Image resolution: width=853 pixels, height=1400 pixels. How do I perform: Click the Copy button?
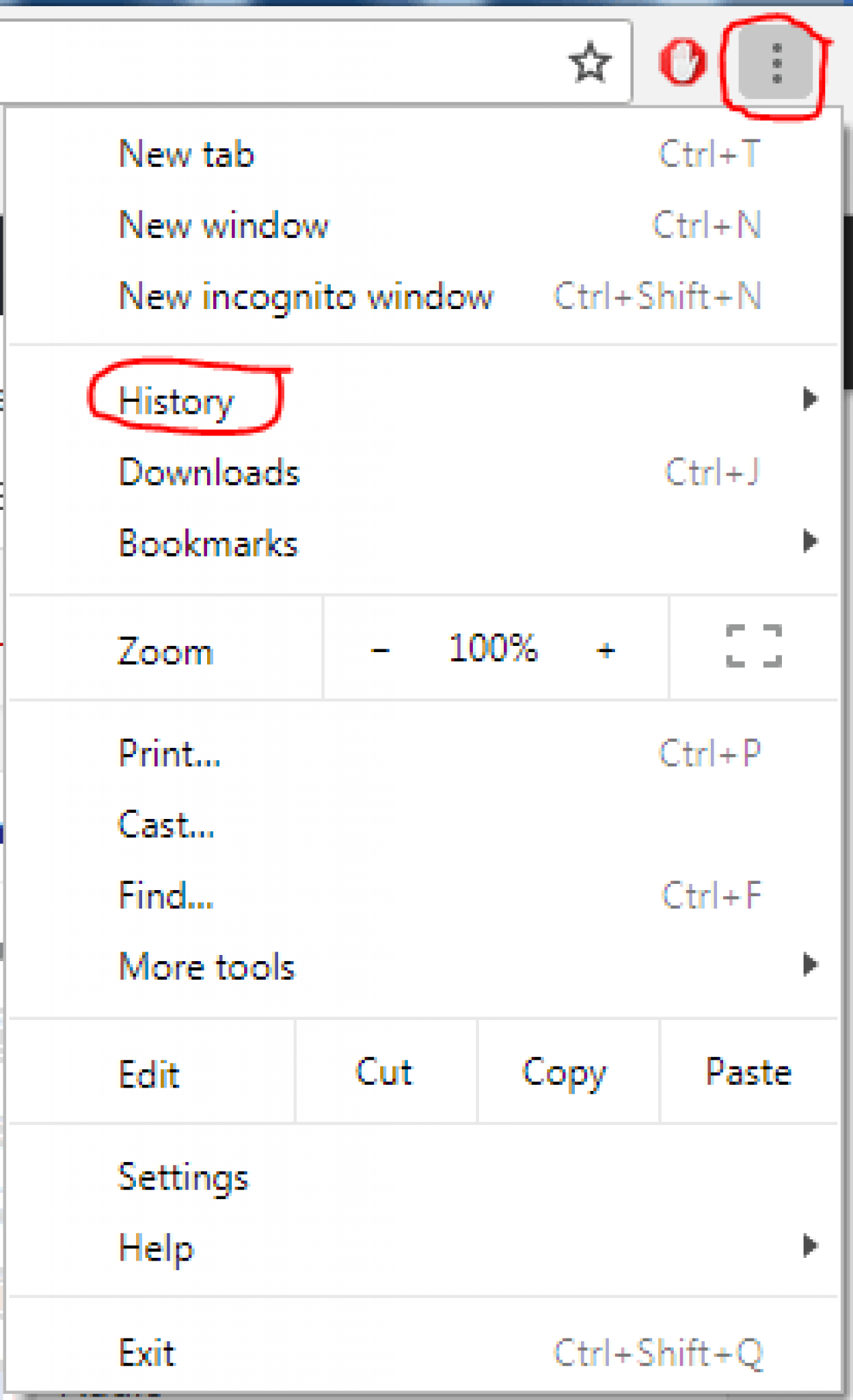(565, 1072)
